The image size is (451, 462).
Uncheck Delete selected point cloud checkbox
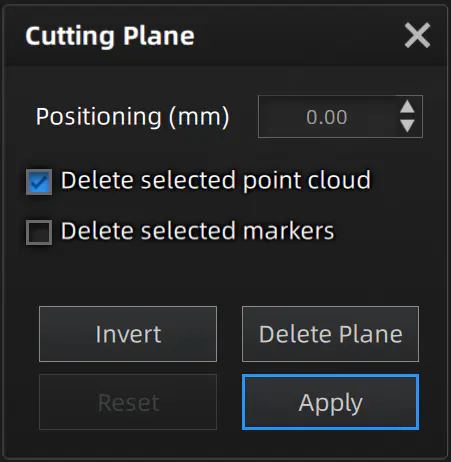click(x=39, y=182)
